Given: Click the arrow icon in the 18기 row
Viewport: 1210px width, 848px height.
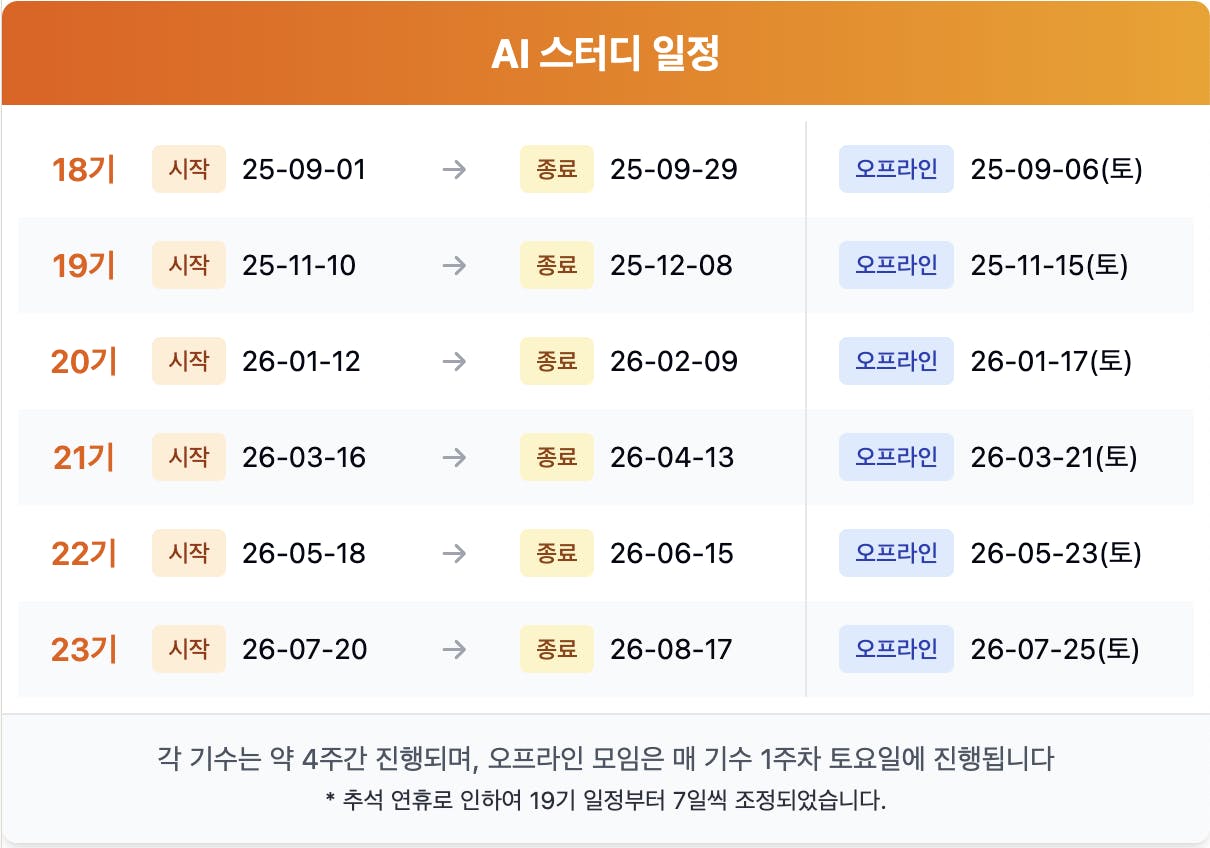Looking at the screenshot, I should click(x=454, y=170).
